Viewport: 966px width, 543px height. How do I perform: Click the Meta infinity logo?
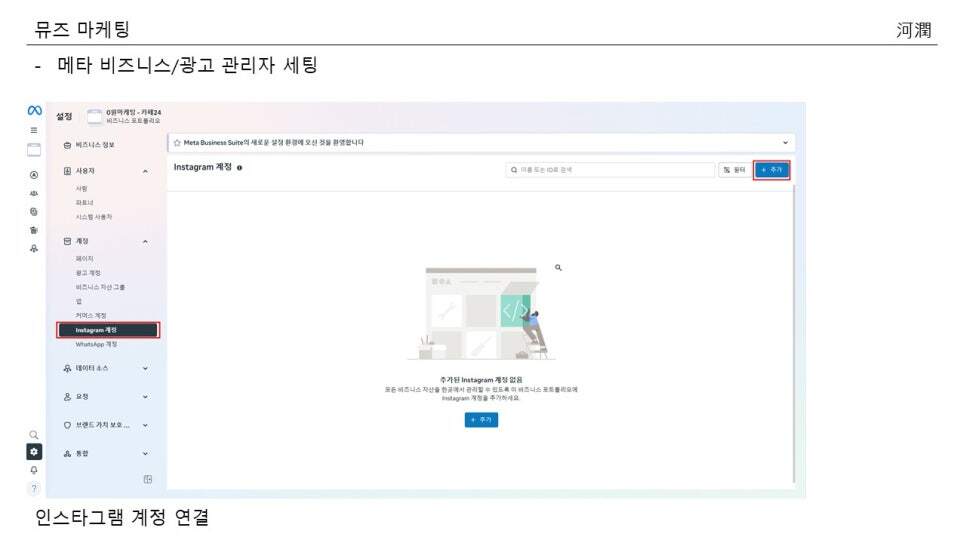[34, 110]
